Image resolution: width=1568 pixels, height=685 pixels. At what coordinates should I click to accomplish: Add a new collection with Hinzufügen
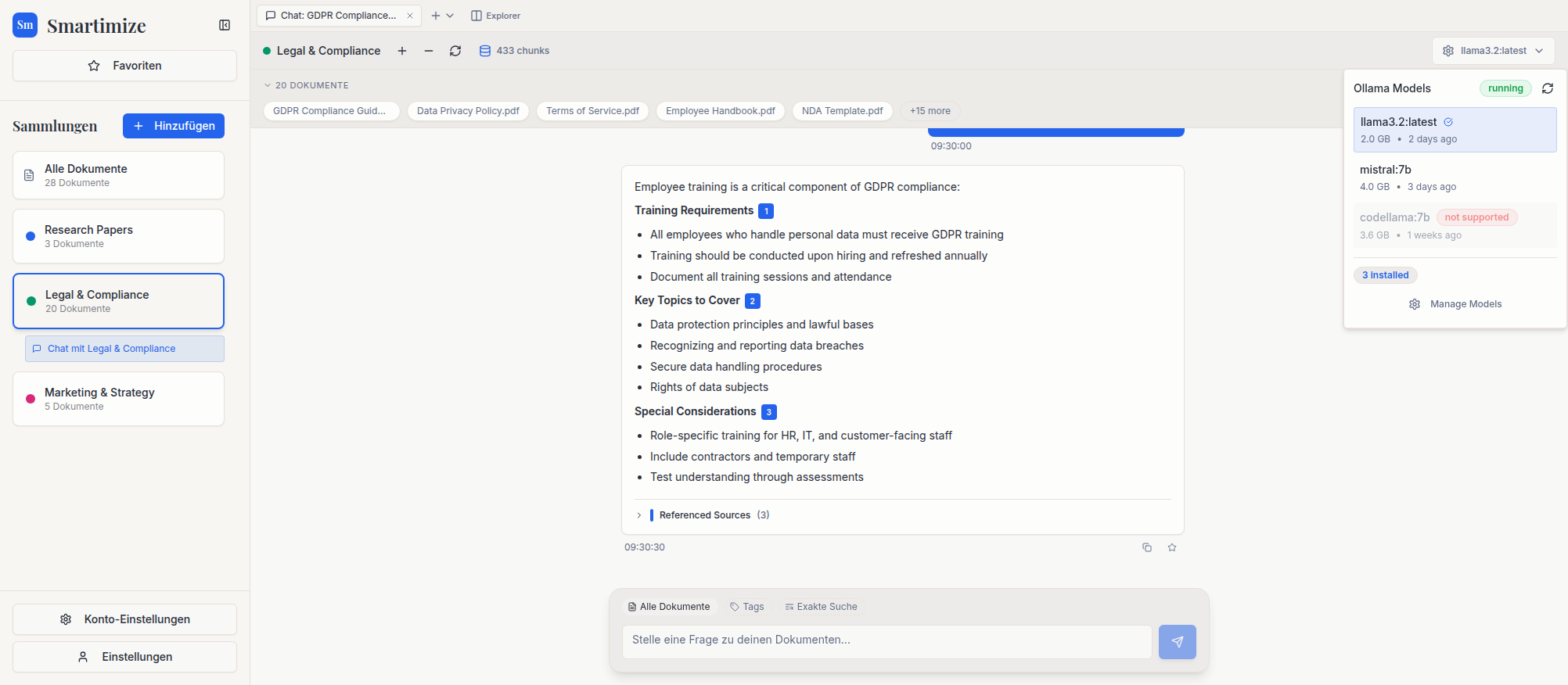pyautogui.click(x=174, y=126)
